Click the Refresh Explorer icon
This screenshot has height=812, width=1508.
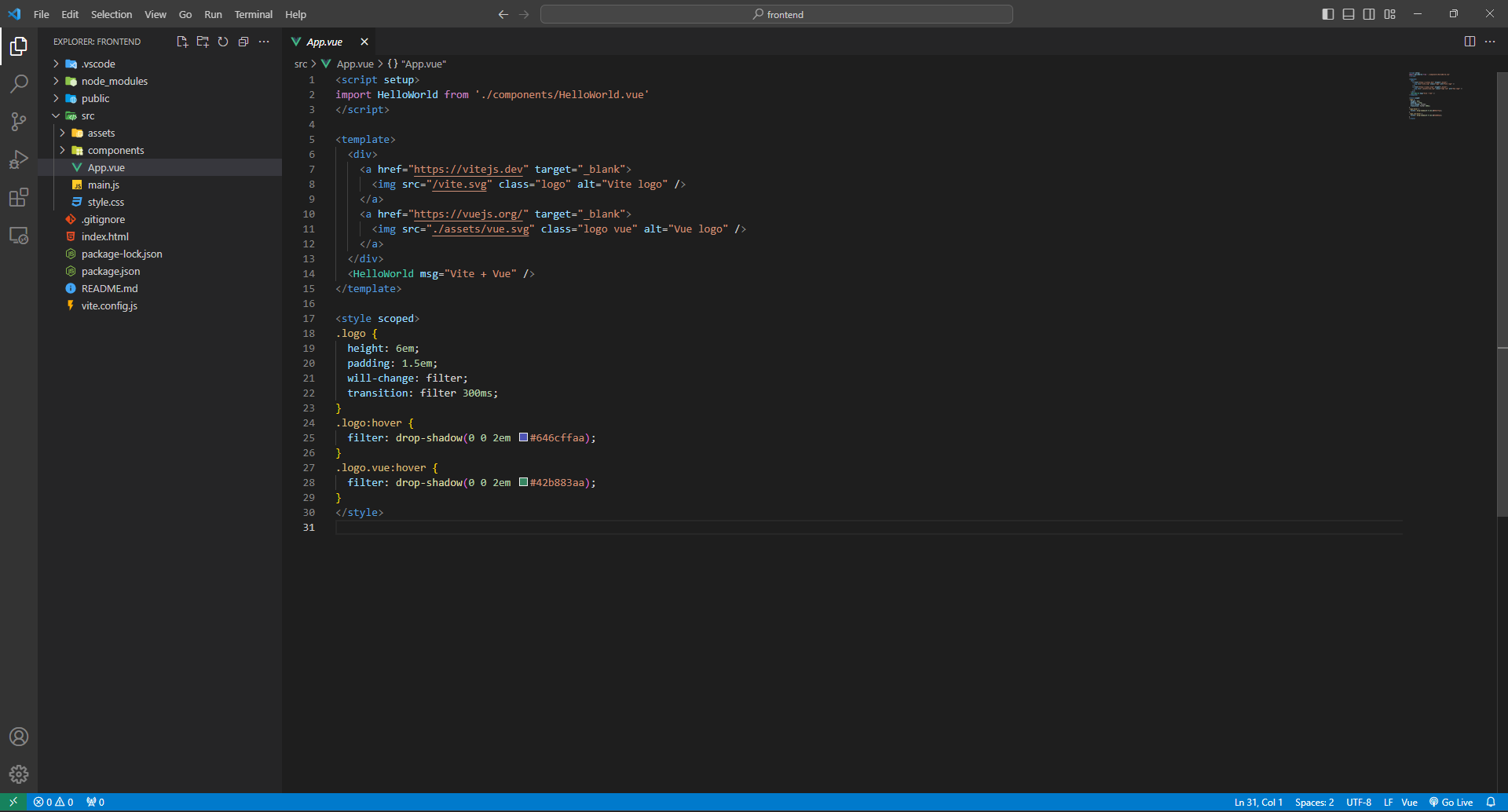[223, 42]
